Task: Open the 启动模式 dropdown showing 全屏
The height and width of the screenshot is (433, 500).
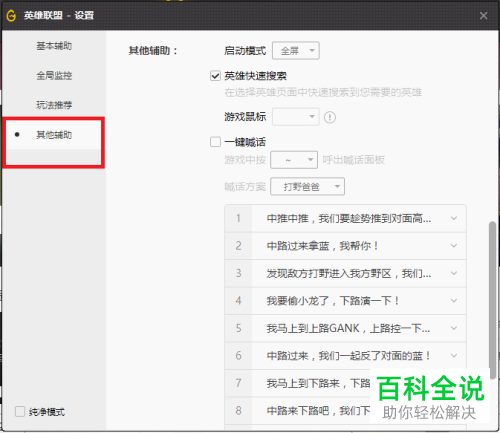Action: point(296,51)
